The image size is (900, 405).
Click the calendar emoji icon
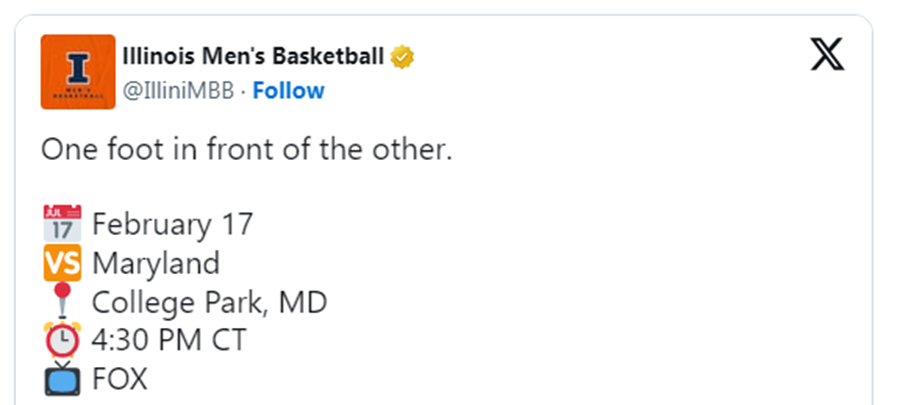coord(62,223)
